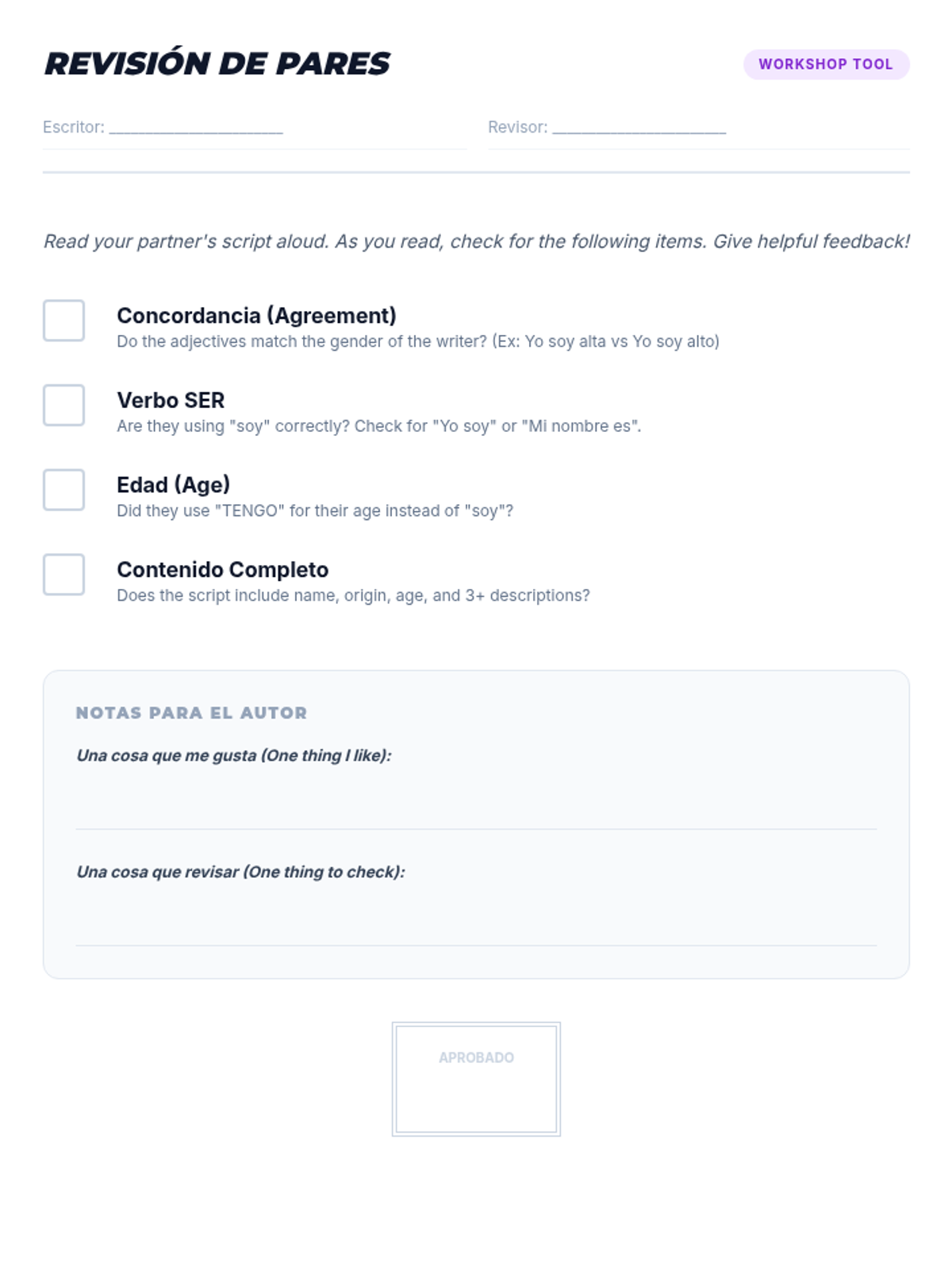Click the APROBADO stamp box
Screen dimensions: 952x1270
476,1079
